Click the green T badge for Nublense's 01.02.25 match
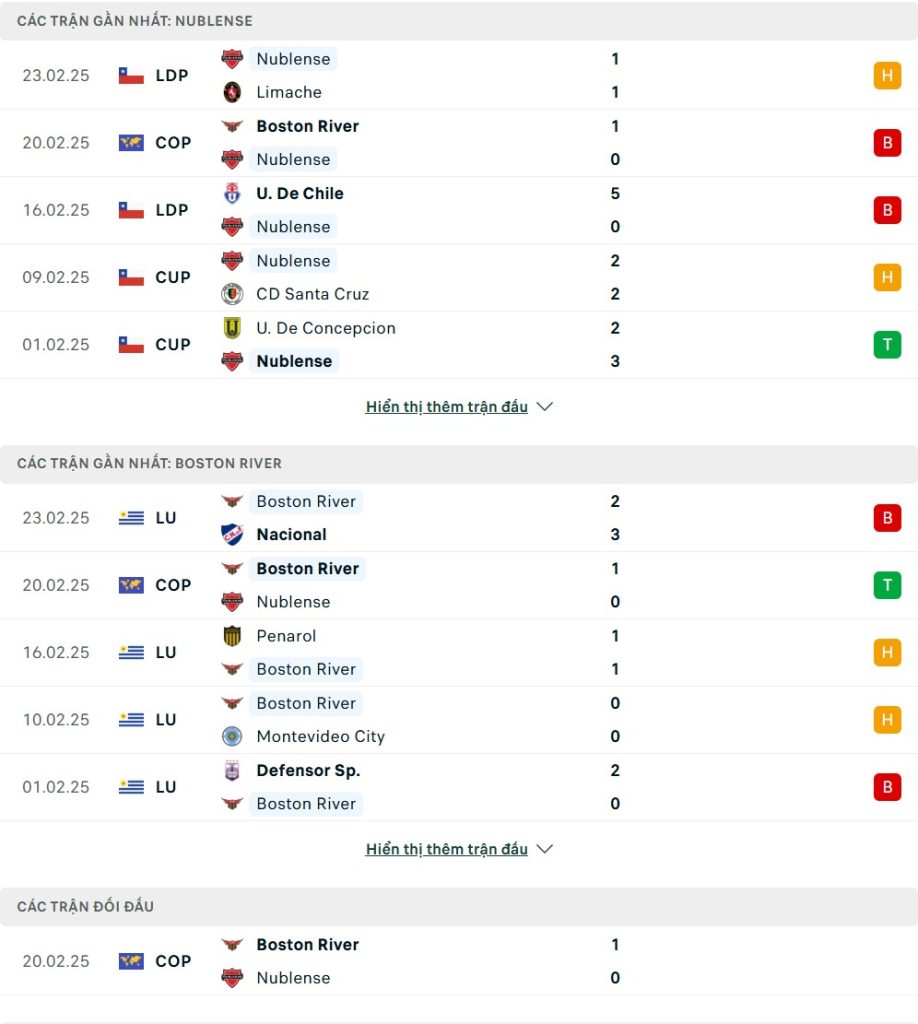The image size is (918, 1024). tap(886, 345)
